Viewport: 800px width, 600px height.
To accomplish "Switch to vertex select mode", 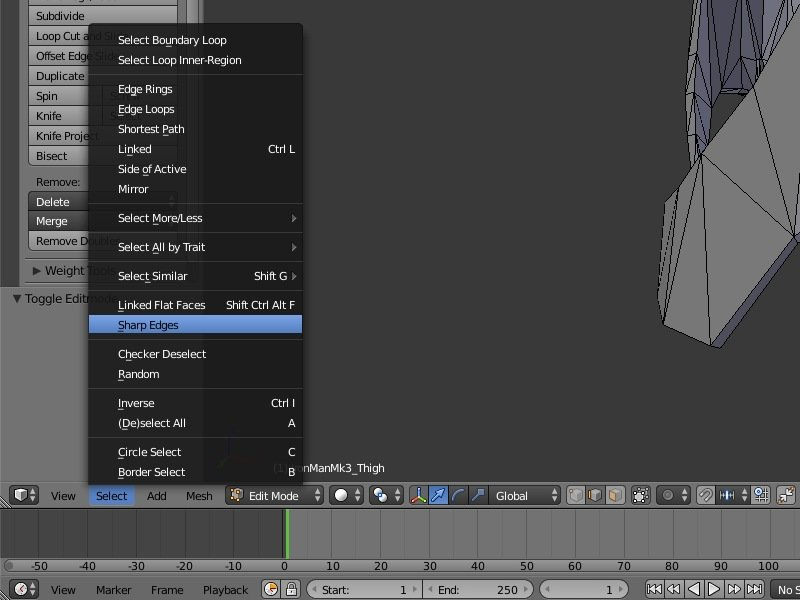I will [x=576, y=495].
